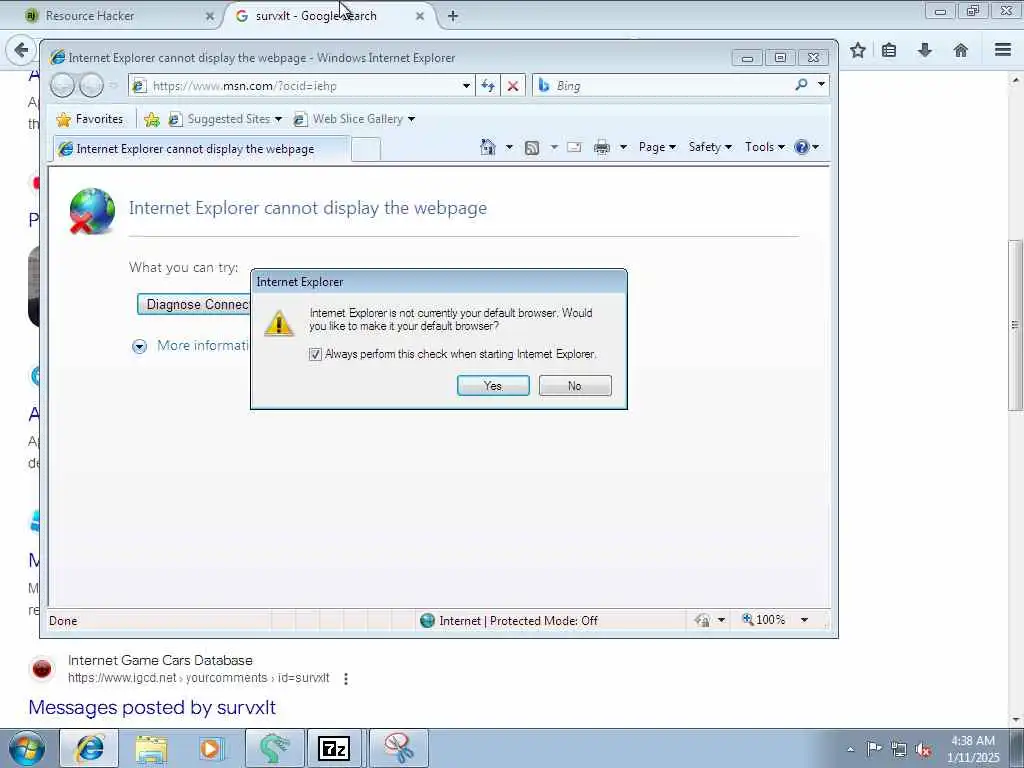Click the IE forward navigation button

[91, 85]
